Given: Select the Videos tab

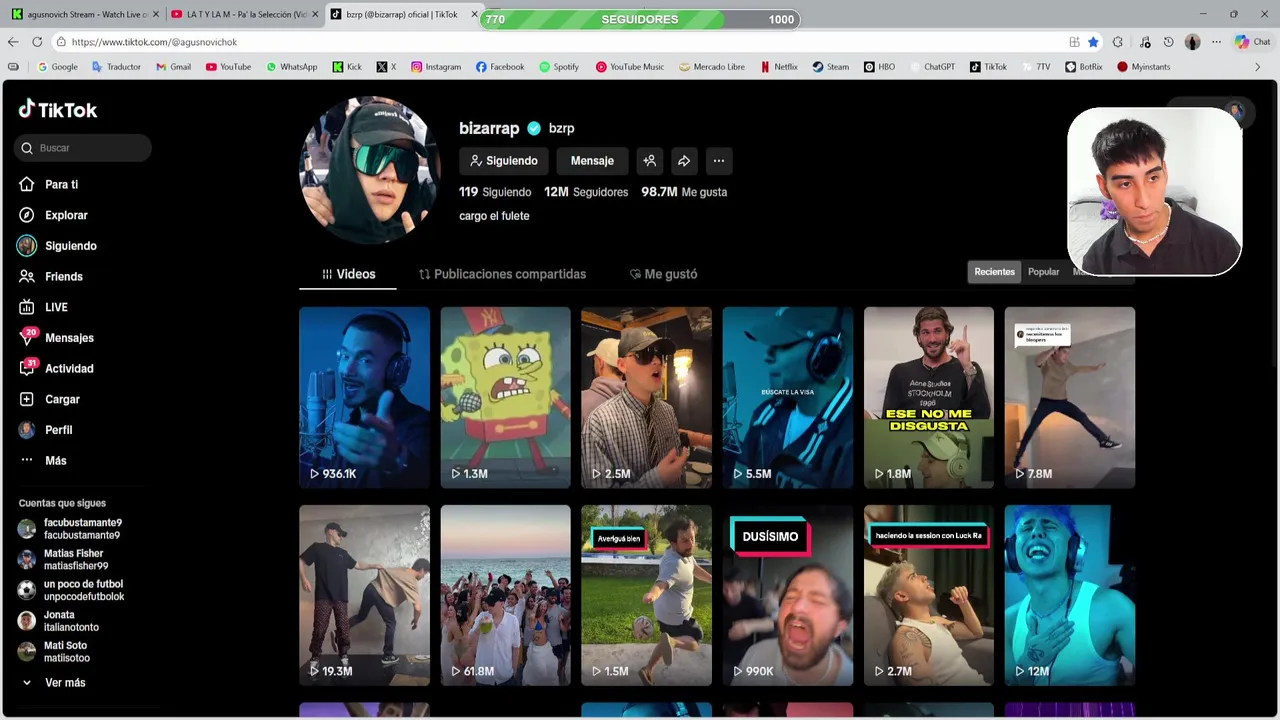Looking at the screenshot, I should point(348,274).
